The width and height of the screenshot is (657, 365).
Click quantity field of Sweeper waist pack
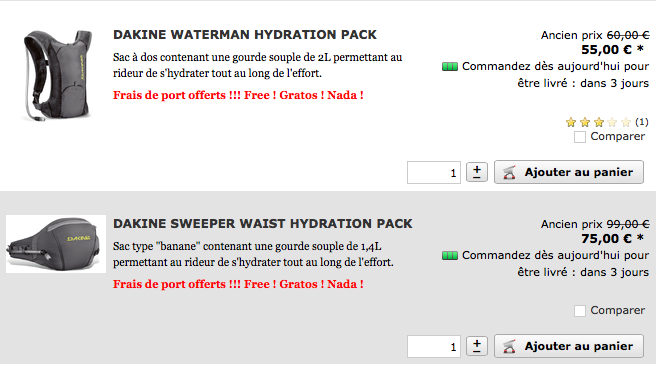[x=434, y=346]
